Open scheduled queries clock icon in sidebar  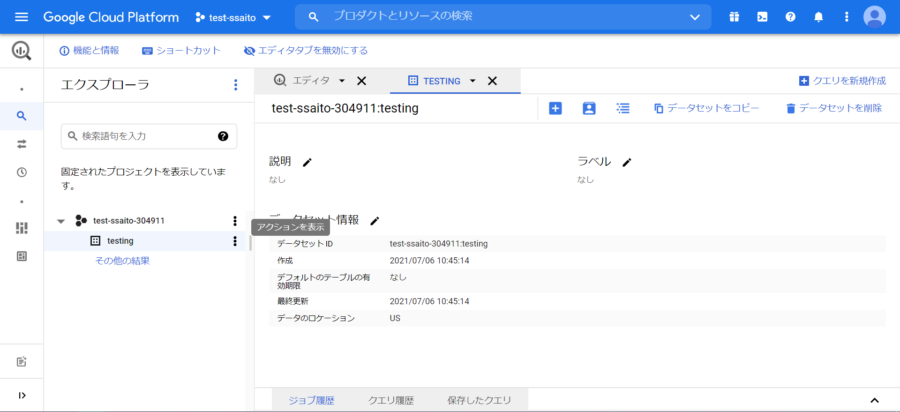point(22,172)
